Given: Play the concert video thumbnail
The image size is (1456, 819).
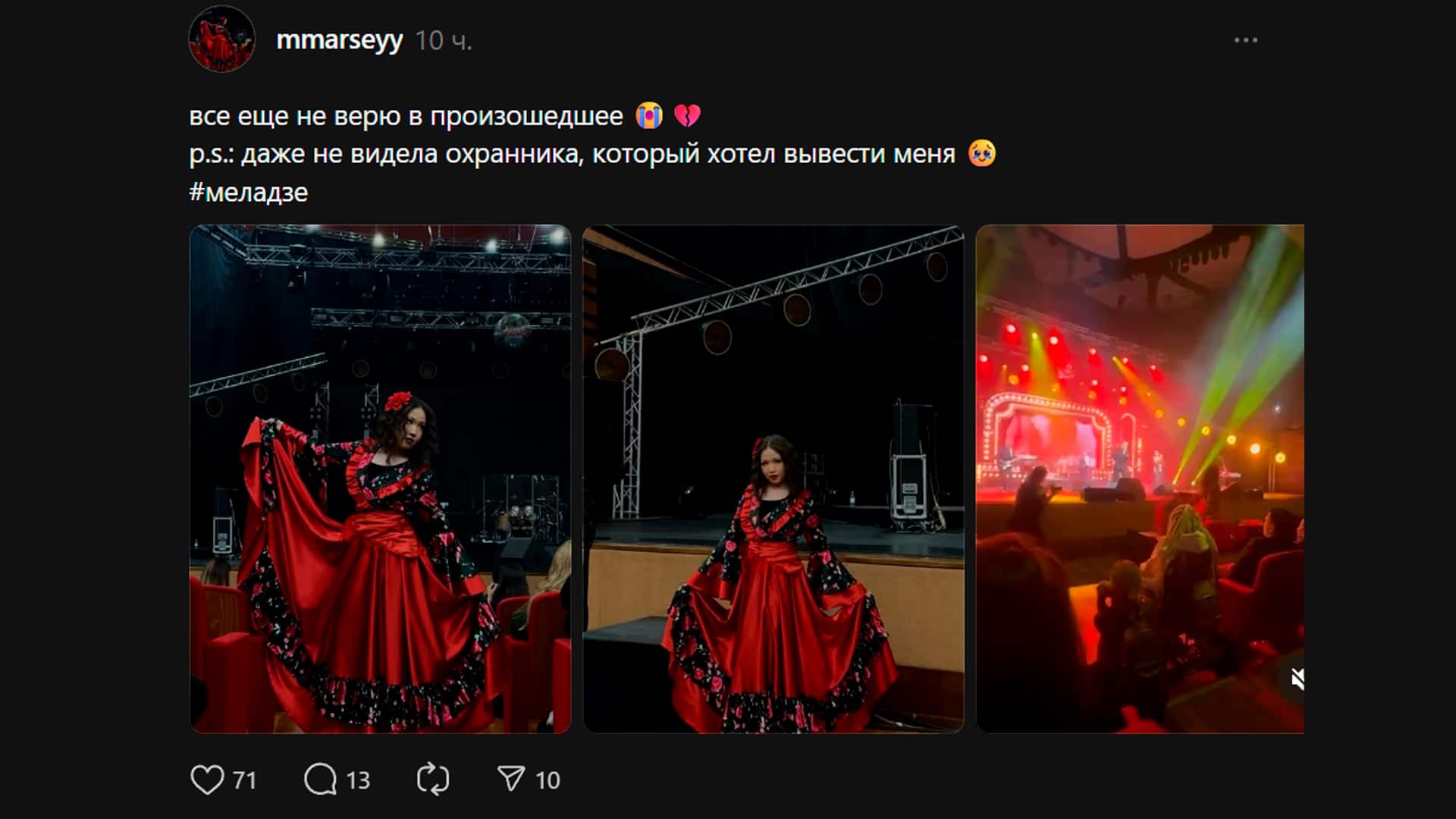Looking at the screenshot, I should 1140,479.
